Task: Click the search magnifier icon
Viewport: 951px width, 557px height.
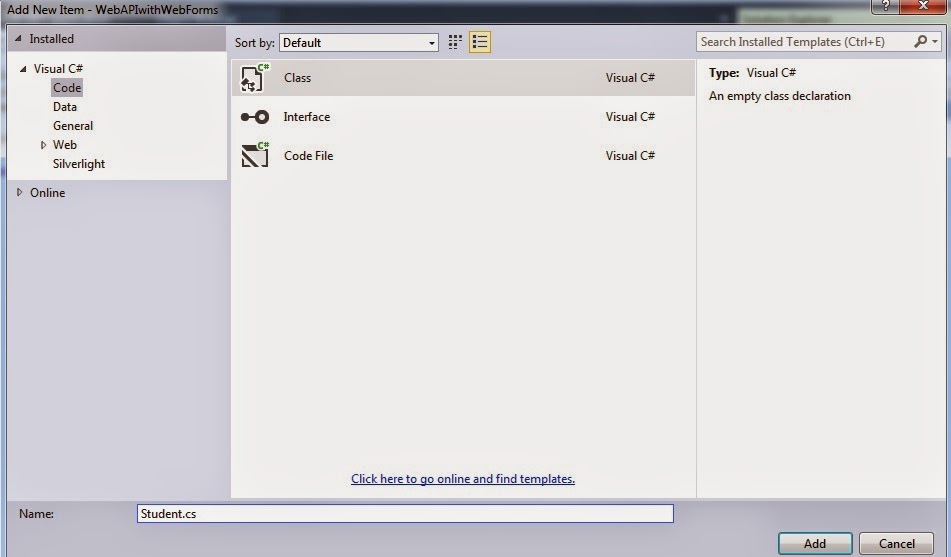Action: tap(921, 42)
